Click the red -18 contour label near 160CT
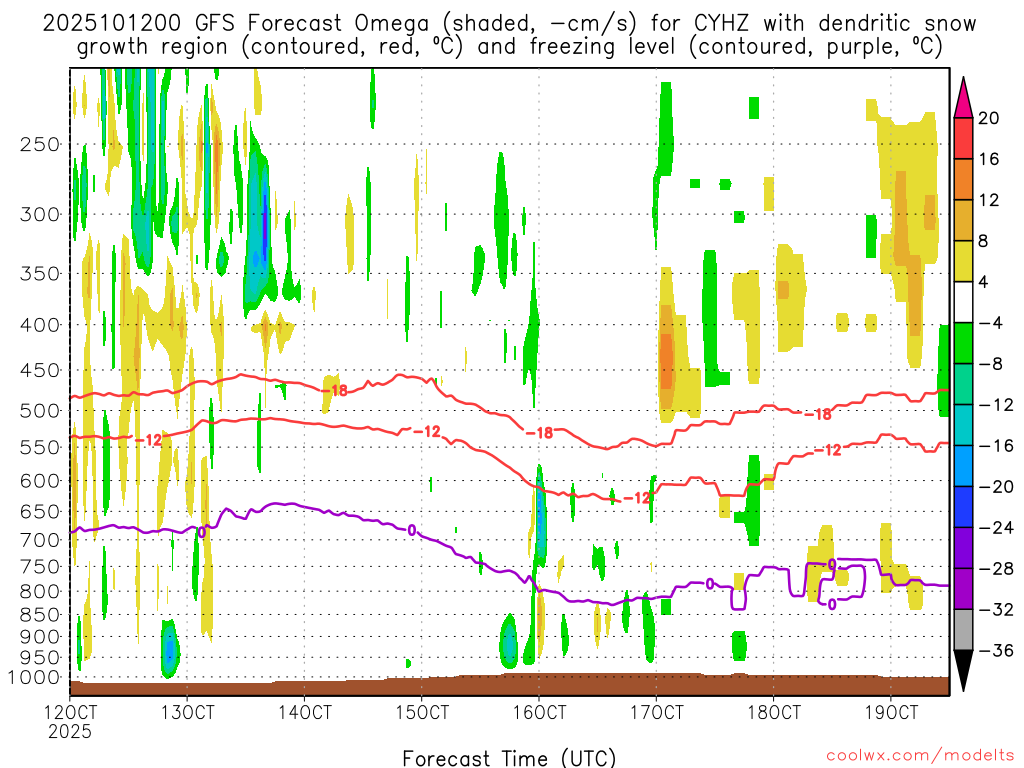 click(539, 432)
